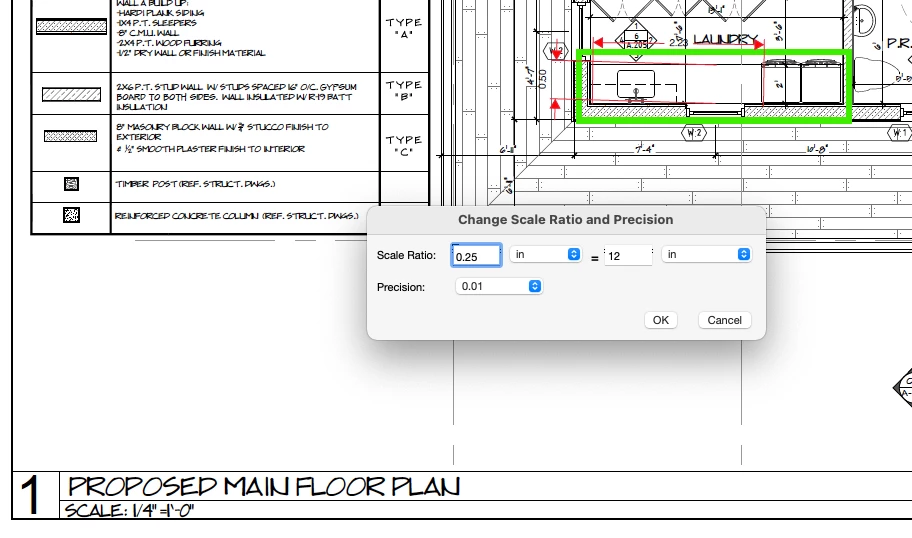Confirm the scale change with OK
Viewport: 912px width, 538px height.
tap(661, 320)
